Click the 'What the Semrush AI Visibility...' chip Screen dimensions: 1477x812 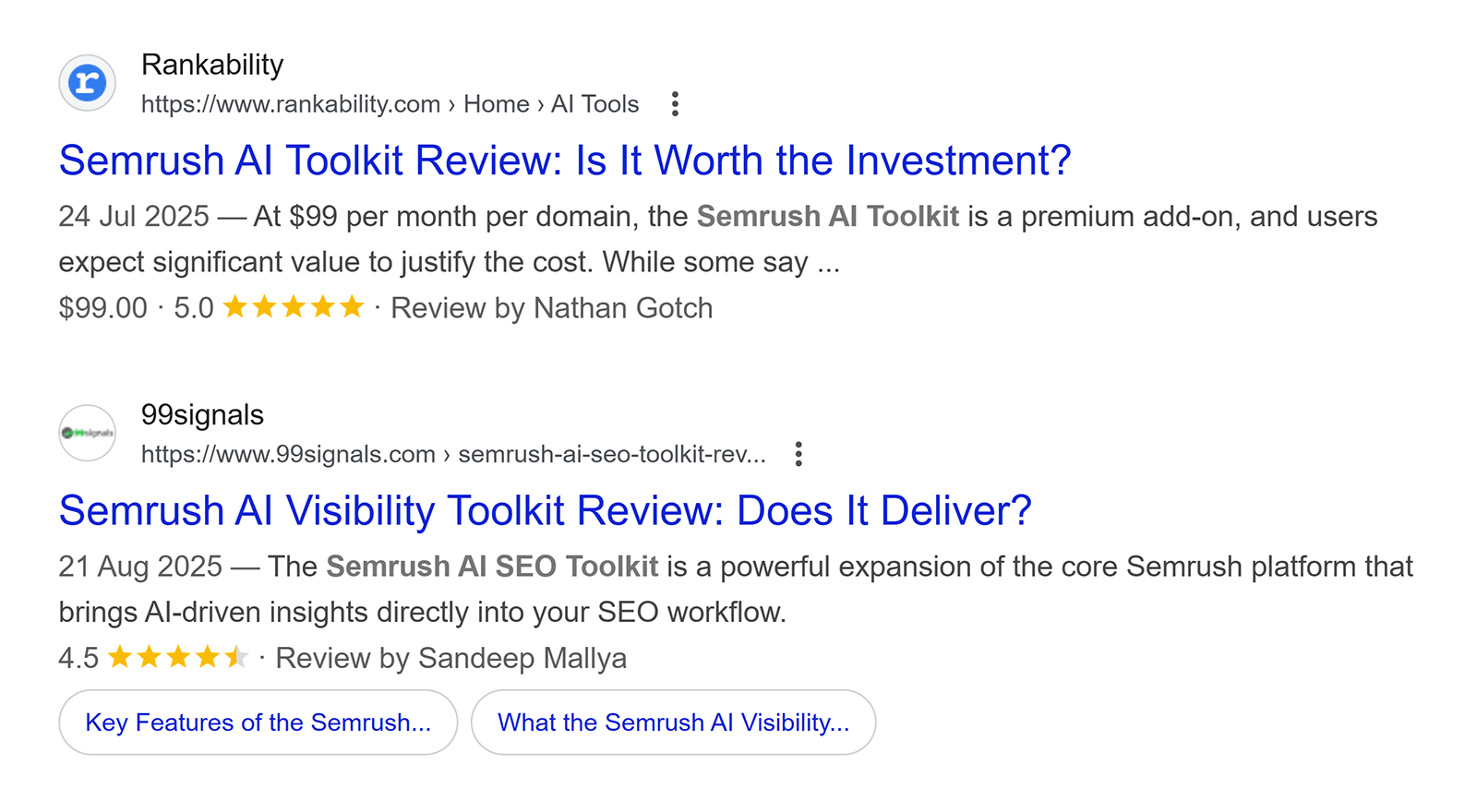pos(673,722)
